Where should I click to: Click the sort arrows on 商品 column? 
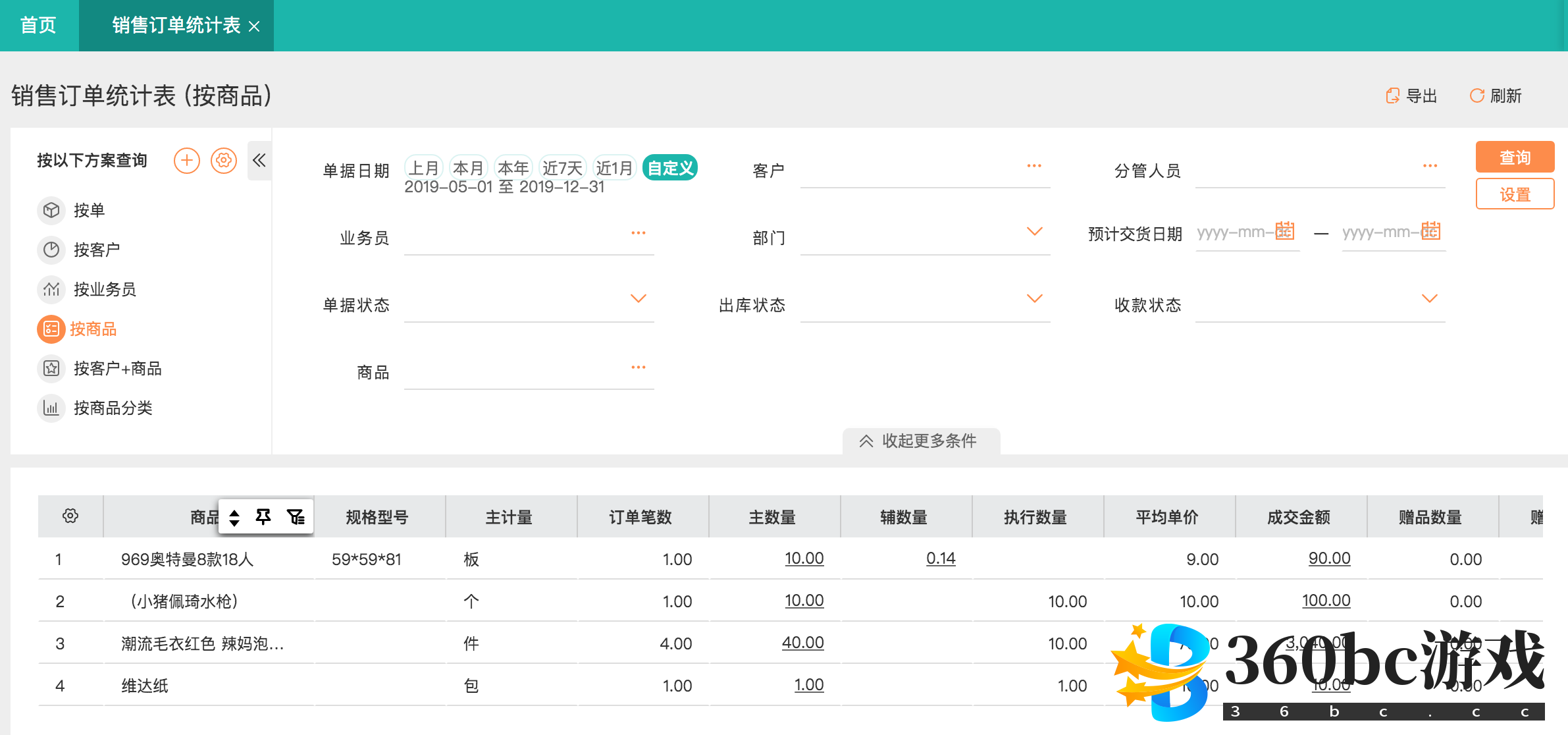click(234, 516)
